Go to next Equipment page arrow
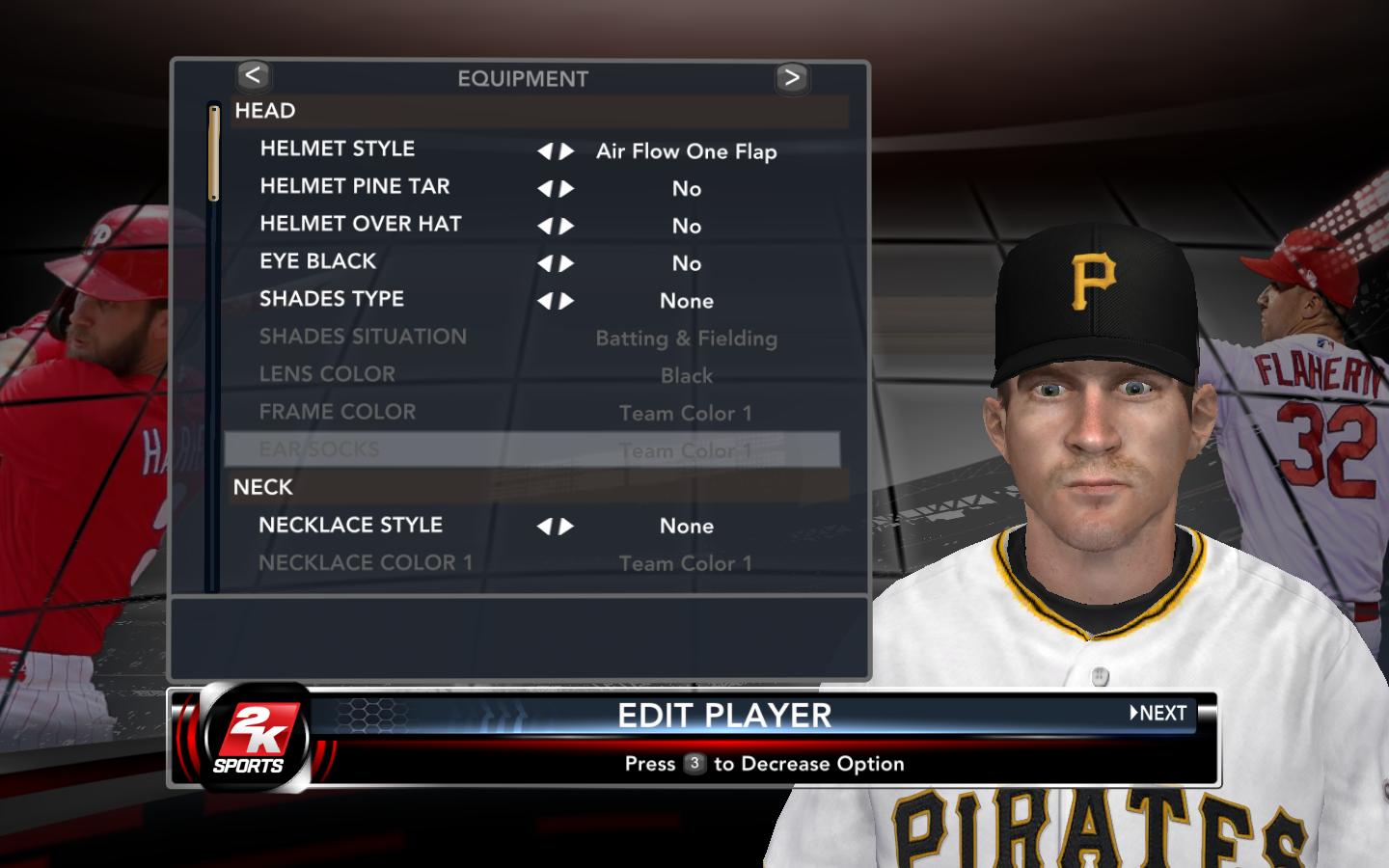Image resolution: width=1389 pixels, height=868 pixels. coord(792,77)
